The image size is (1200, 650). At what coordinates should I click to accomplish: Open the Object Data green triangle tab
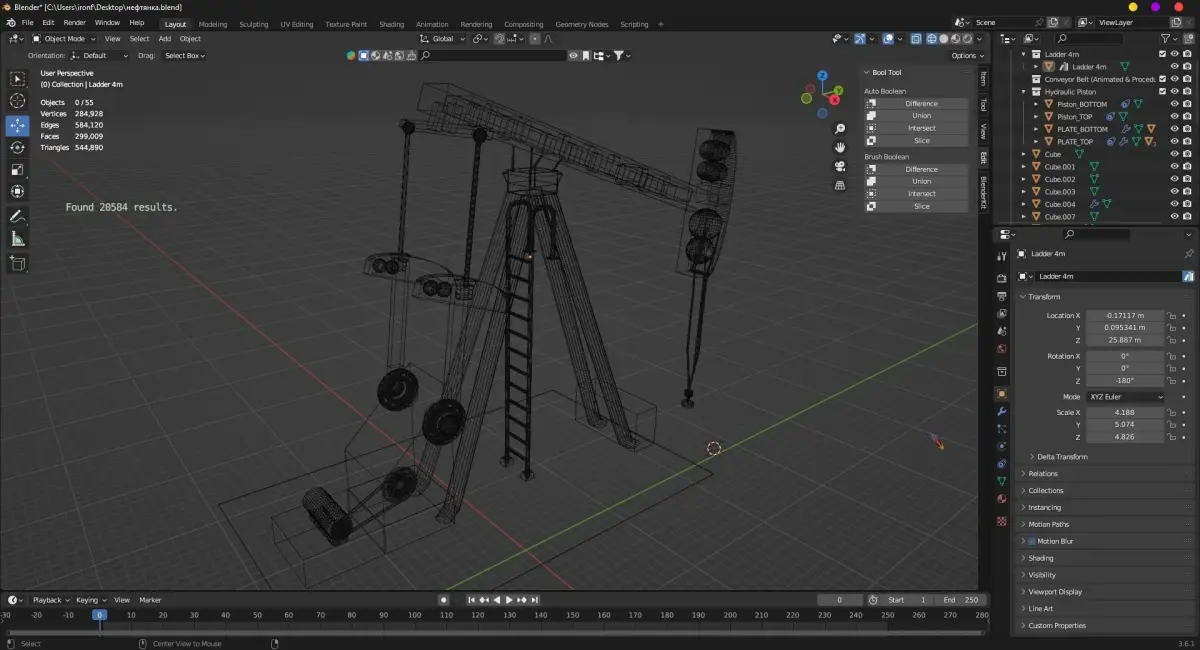point(1002,481)
